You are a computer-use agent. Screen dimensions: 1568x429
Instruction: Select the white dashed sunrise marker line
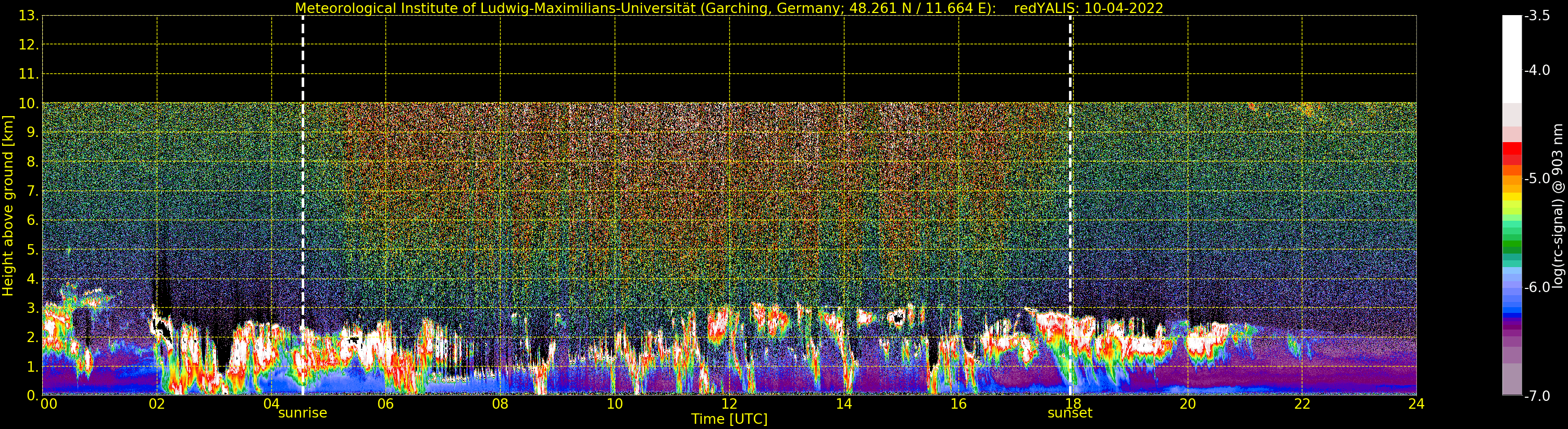303,205
